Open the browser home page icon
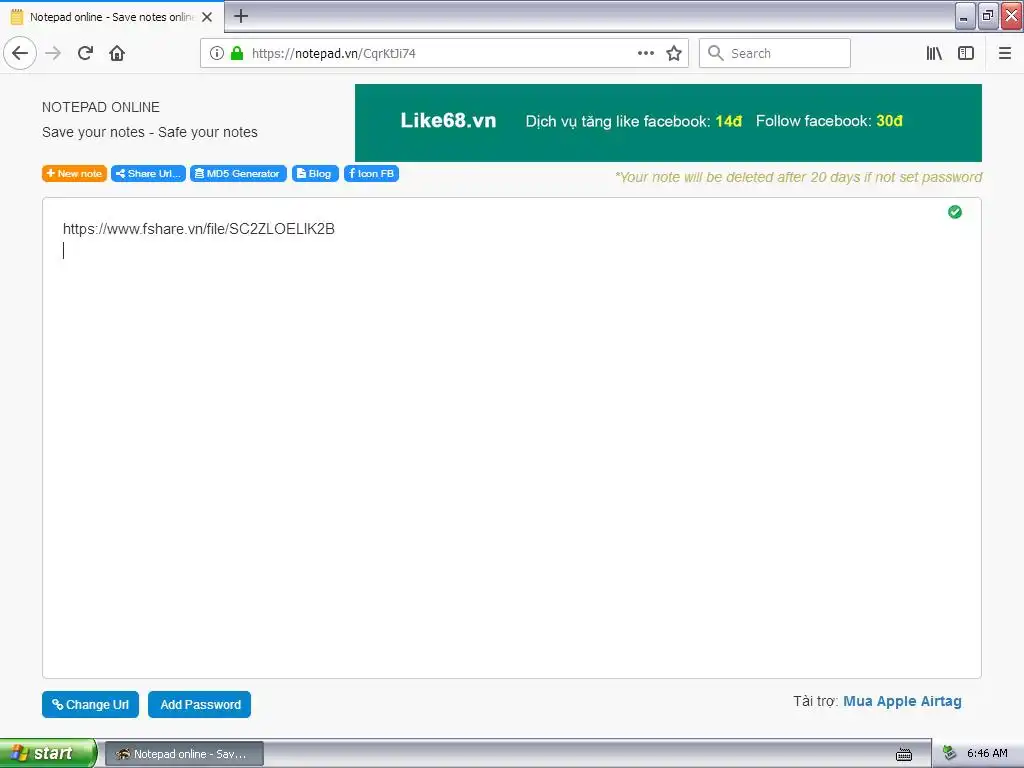1024x768 pixels. [x=117, y=53]
